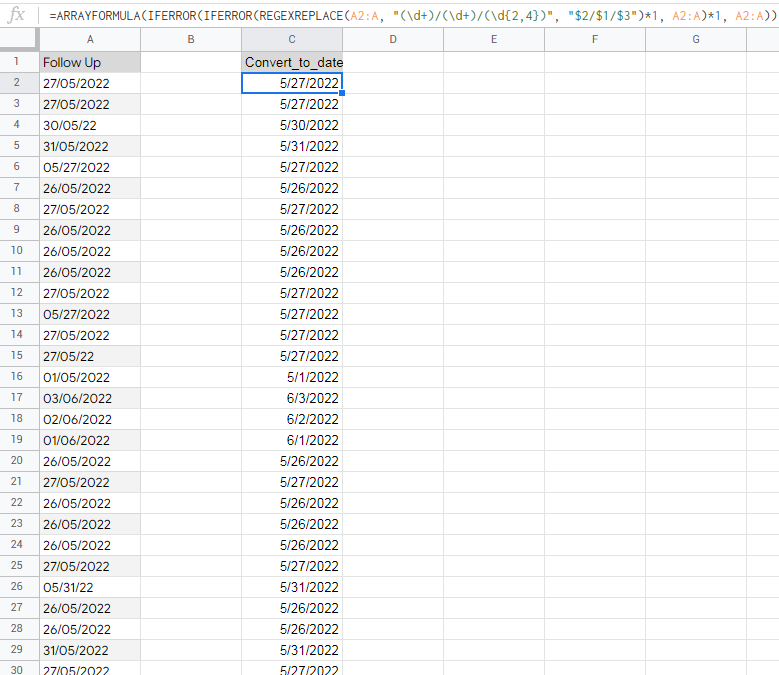Click cell C17 showing 6/3/2022
This screenshot has width=779, height=675.
(292, 398)
